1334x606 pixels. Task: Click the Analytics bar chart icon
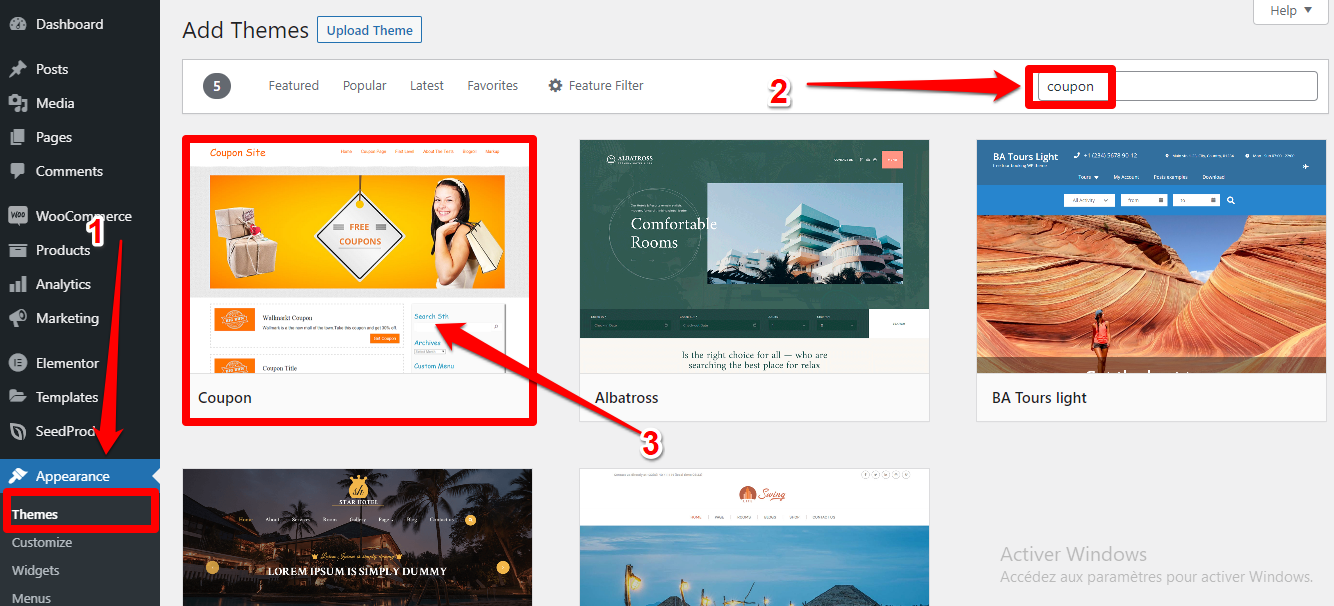coord(17,284)
